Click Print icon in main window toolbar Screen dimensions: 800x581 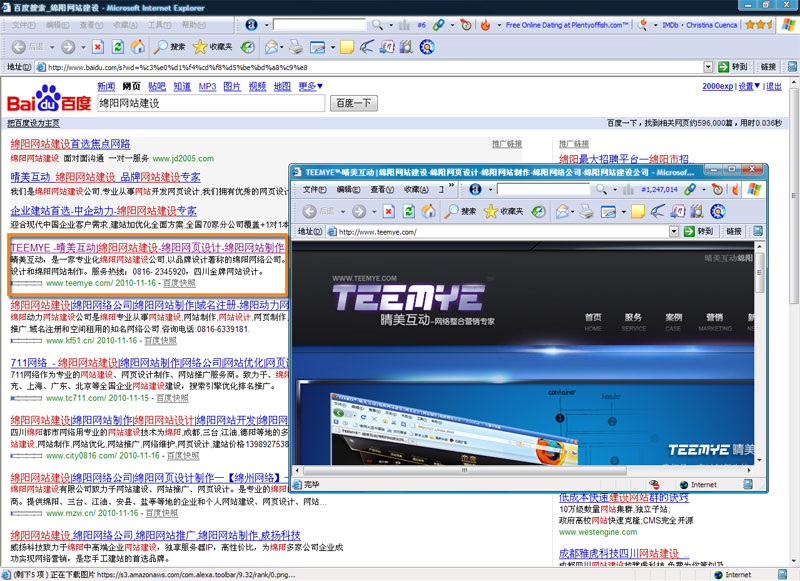(x=296, y=47)
